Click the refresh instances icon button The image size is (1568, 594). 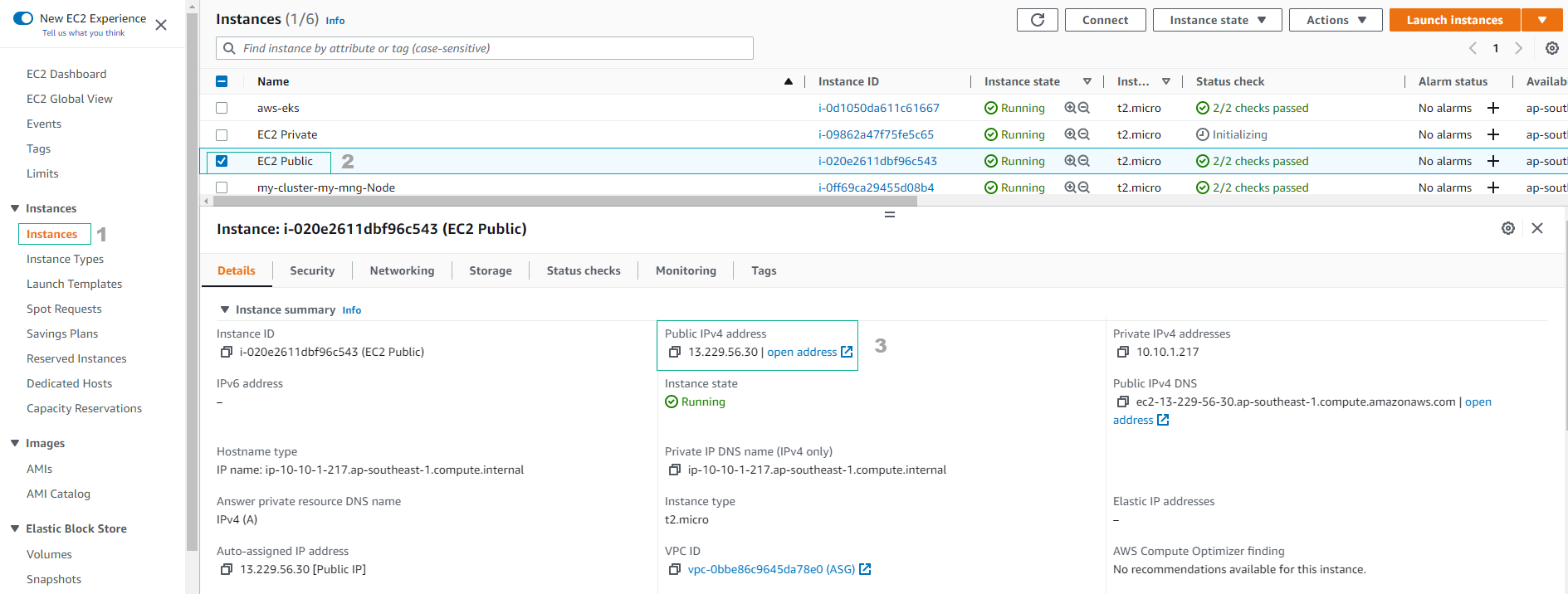click(x=1037, y=20)
